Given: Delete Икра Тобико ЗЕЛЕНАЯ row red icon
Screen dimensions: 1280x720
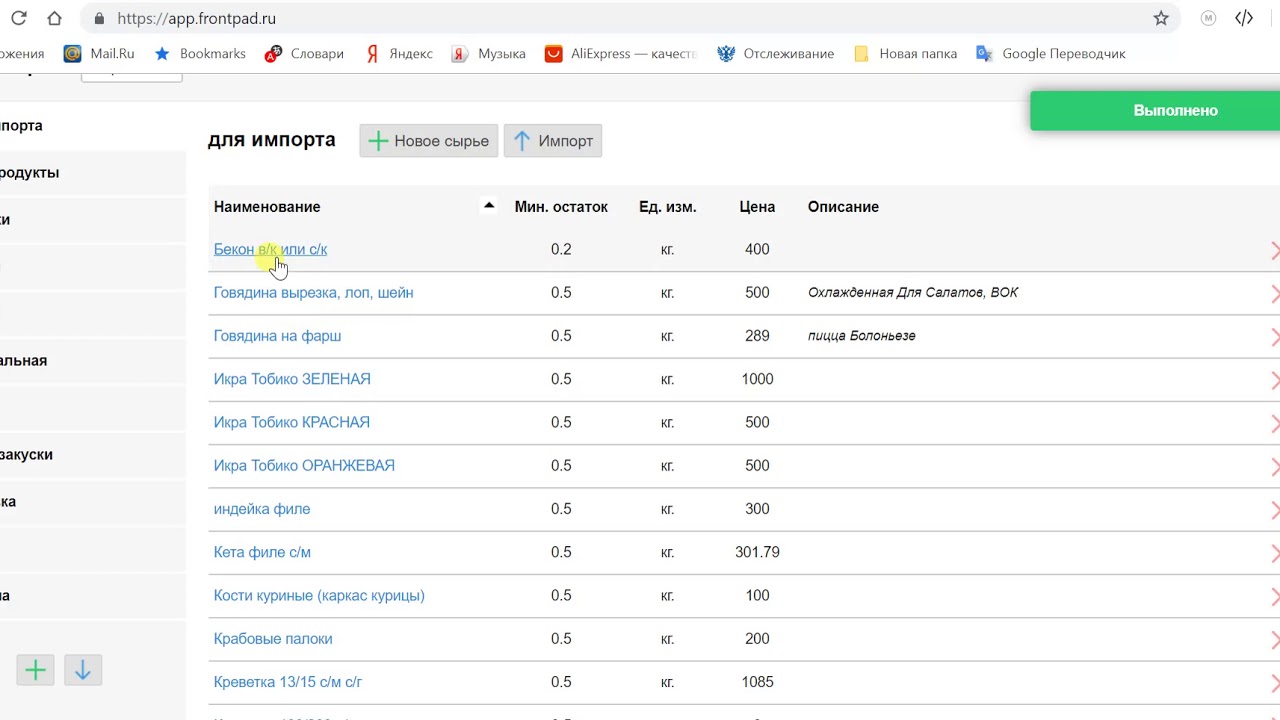Looking at the screenshot, I should [1275, 380].
